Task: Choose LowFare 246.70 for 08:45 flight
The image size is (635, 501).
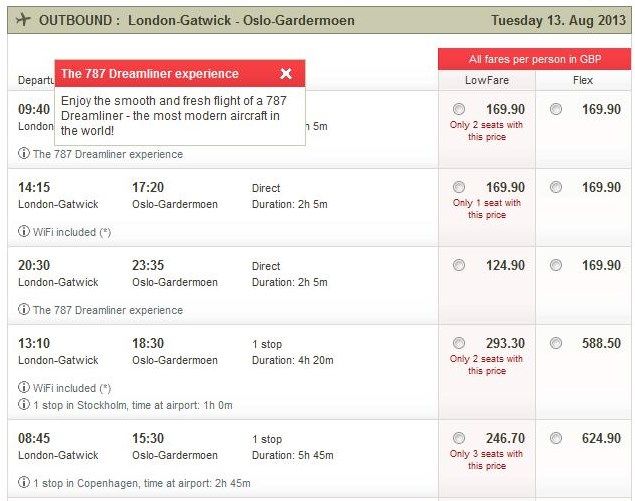Action: click(459, 438)
